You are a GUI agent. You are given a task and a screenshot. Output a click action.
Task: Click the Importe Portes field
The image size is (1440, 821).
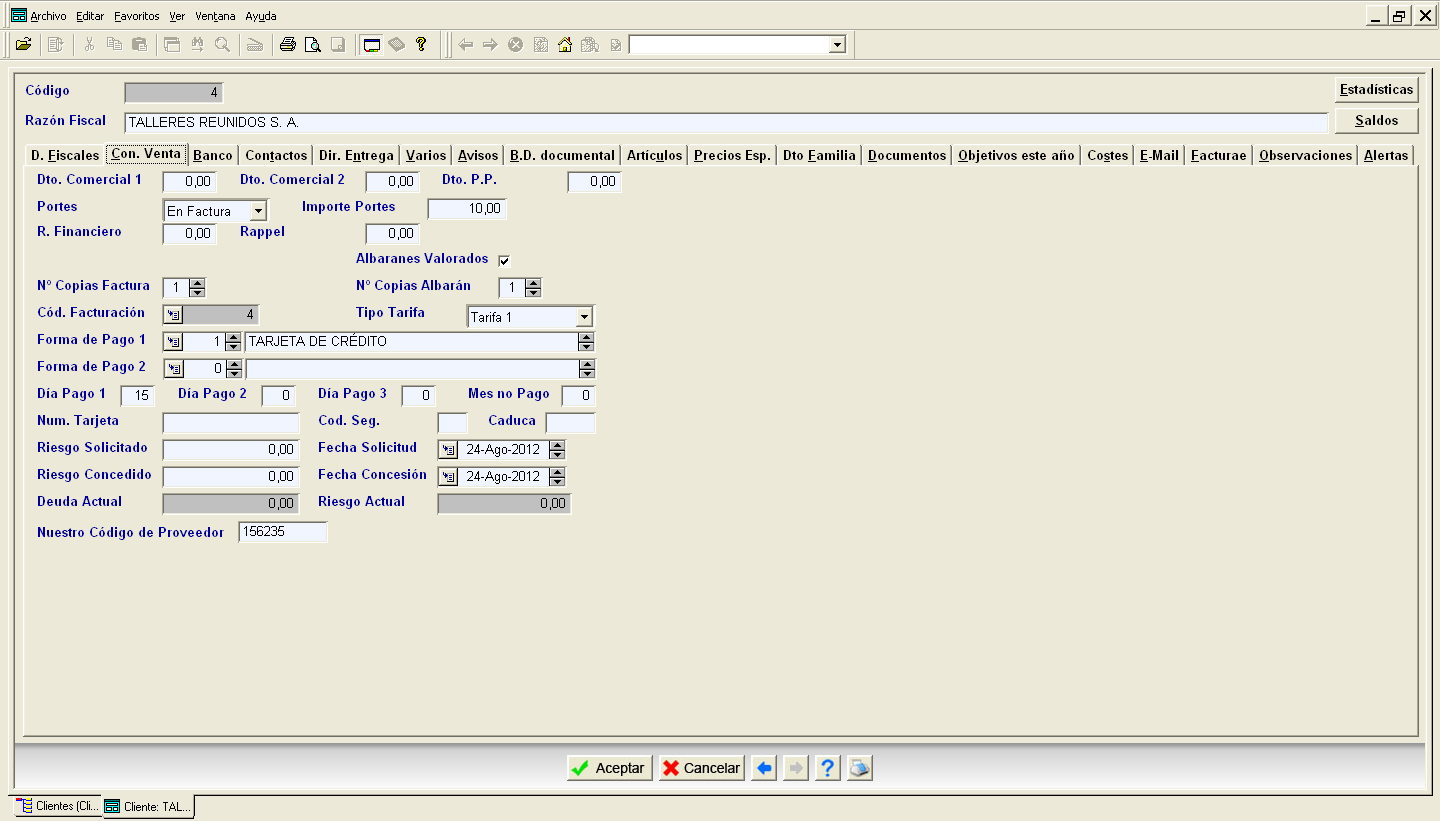pos(467,209)
